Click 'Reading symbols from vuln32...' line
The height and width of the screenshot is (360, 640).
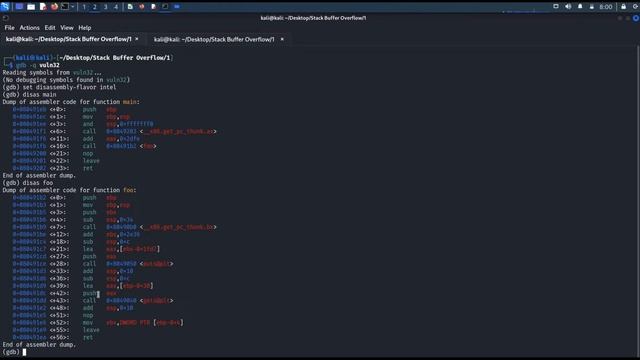[52, 72]
